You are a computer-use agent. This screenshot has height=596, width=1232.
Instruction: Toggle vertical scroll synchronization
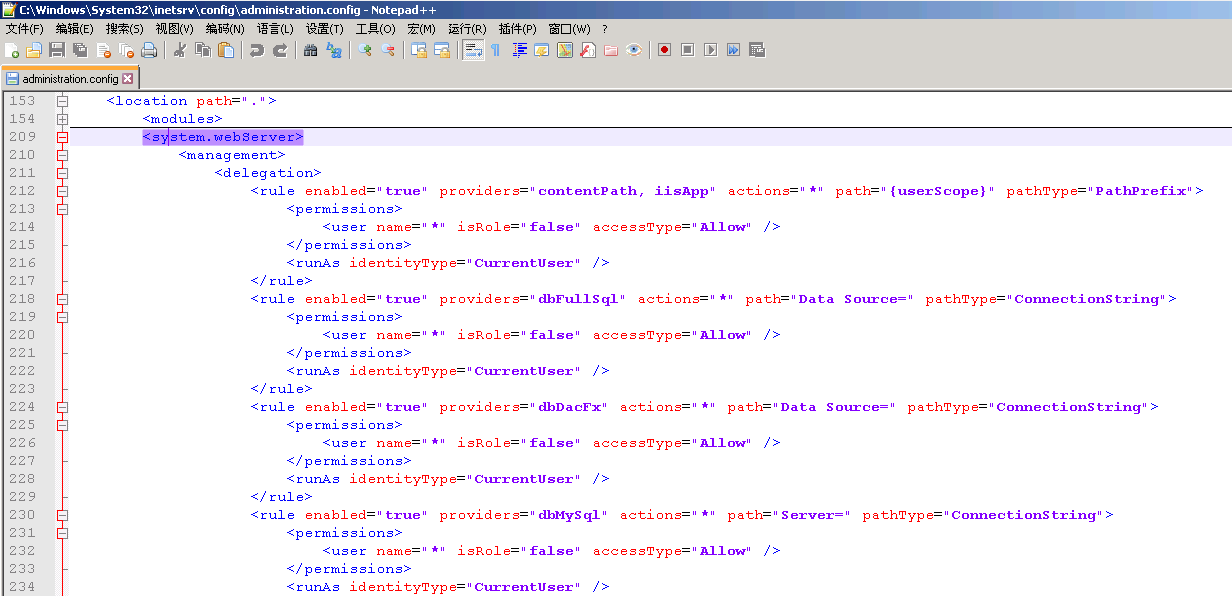pyautogui.click(x=419, y=50)
